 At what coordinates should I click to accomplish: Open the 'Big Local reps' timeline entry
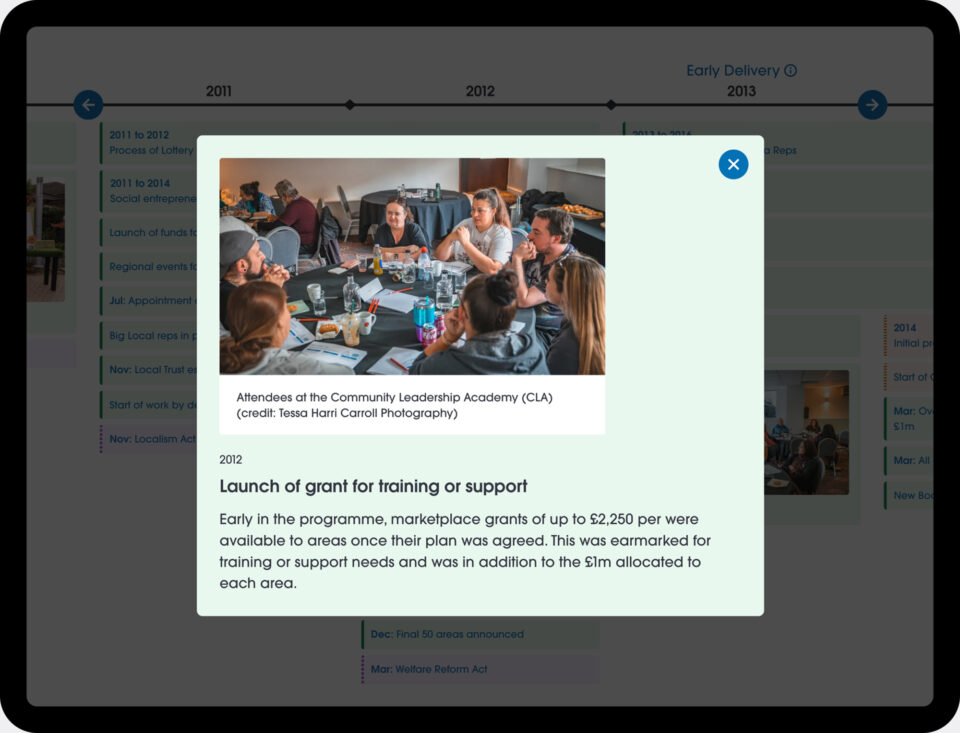[150, 337]
